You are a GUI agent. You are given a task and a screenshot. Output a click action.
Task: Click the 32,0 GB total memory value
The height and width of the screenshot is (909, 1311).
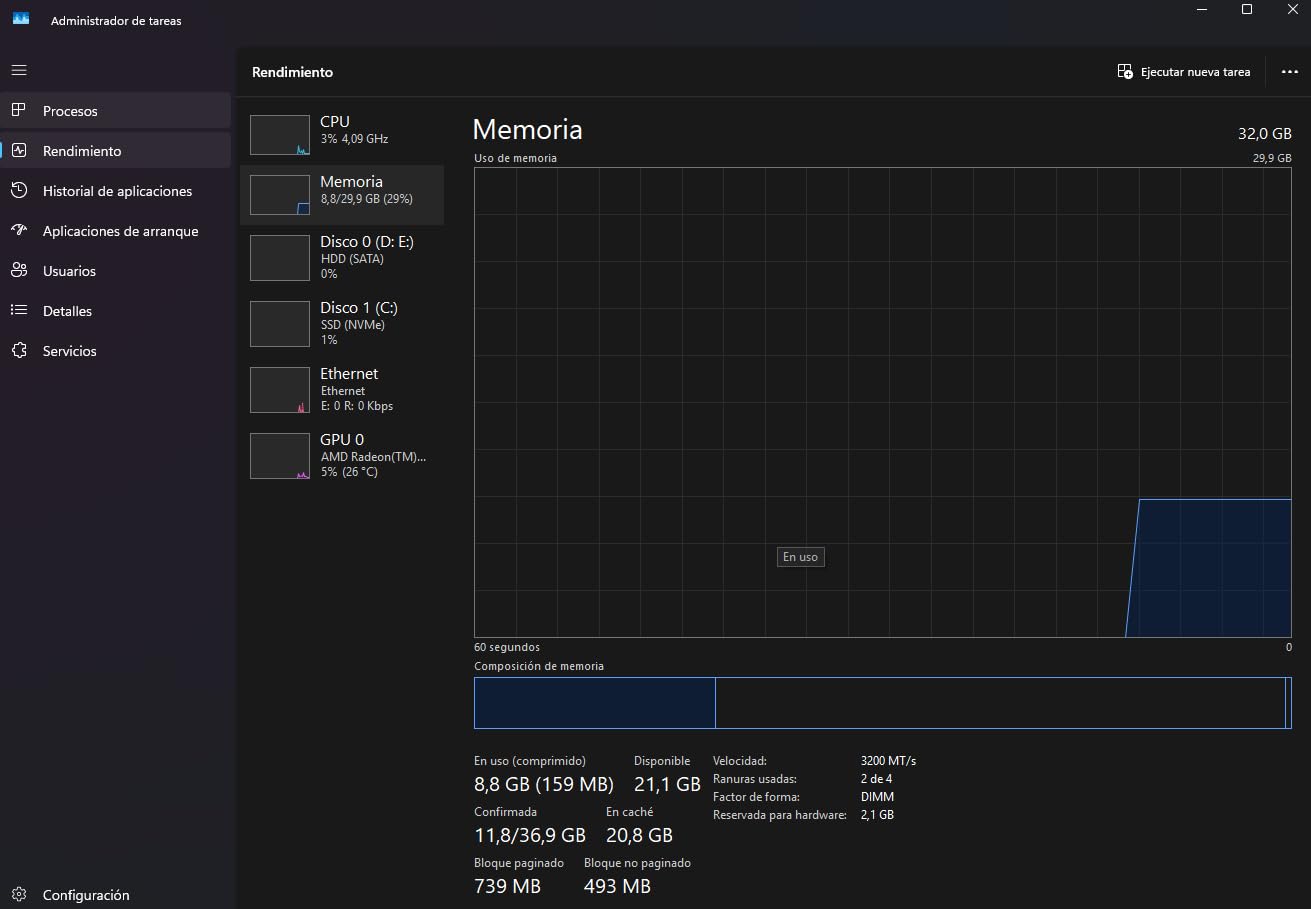tap(1265, 134)
